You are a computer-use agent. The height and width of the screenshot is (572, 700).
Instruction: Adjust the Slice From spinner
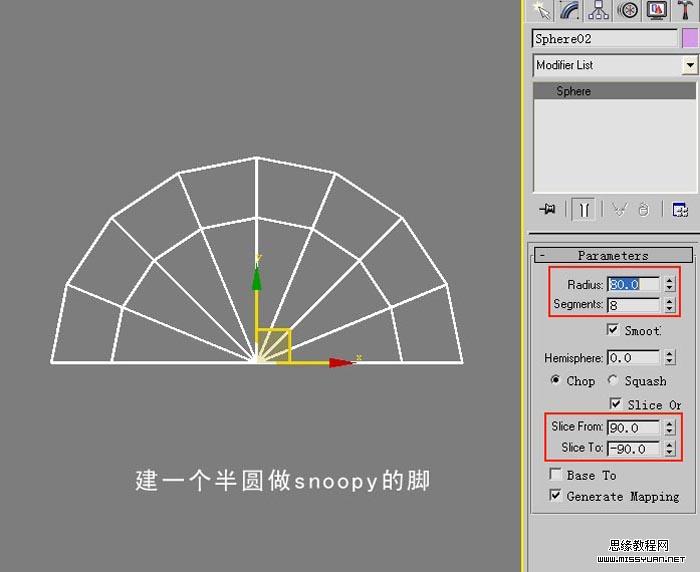click(x=669, y=427)
